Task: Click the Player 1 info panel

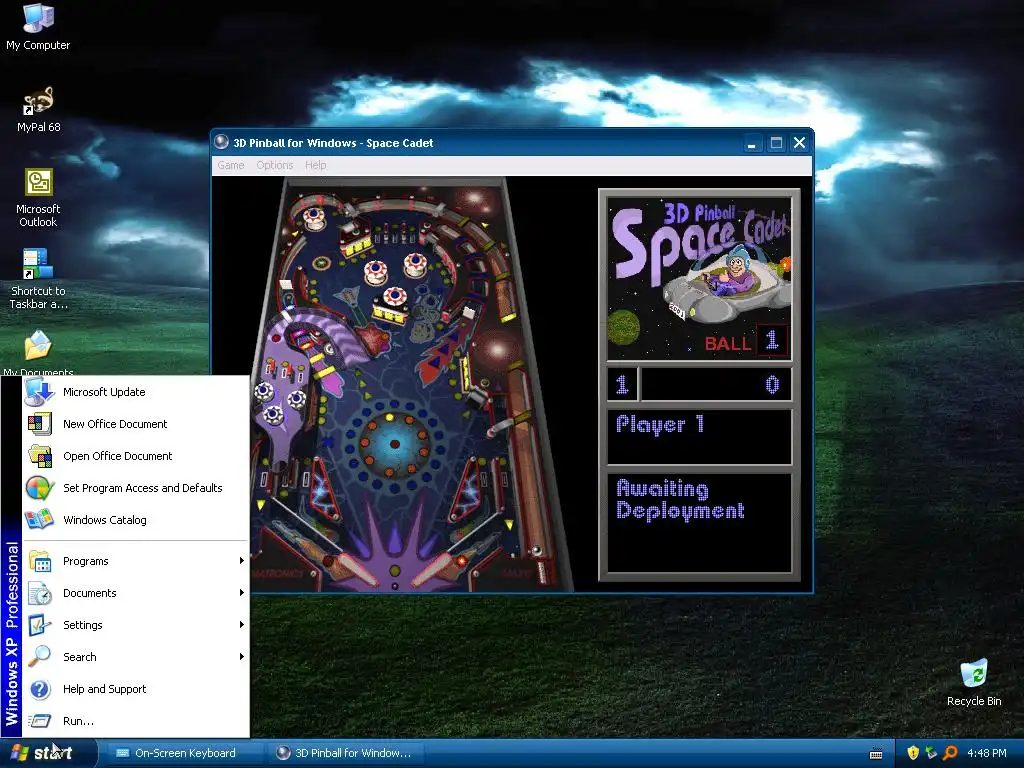Action: (x=699, y=436)
